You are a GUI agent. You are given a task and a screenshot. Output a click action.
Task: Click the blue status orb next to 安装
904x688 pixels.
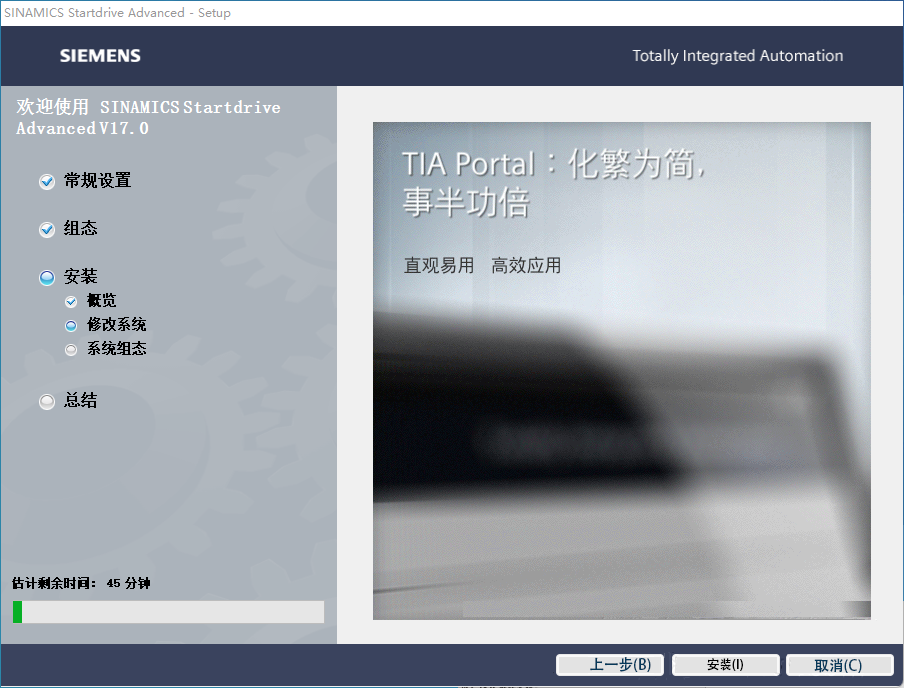pyautogui.click(x=46, y=277)
